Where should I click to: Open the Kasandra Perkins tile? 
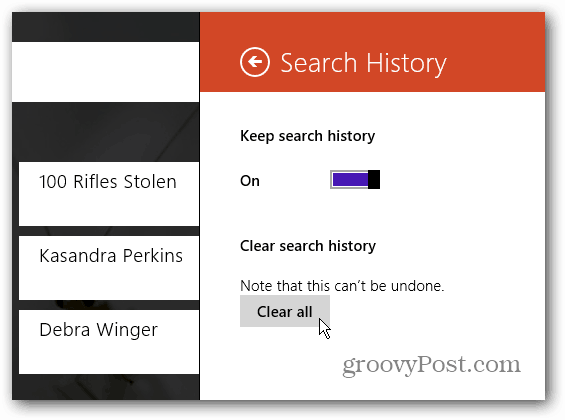pyautogui.click(x=109, y=268)
